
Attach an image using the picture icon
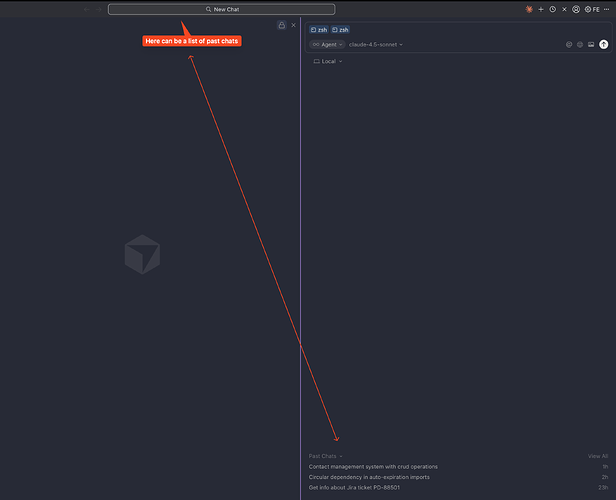[591, 45]
